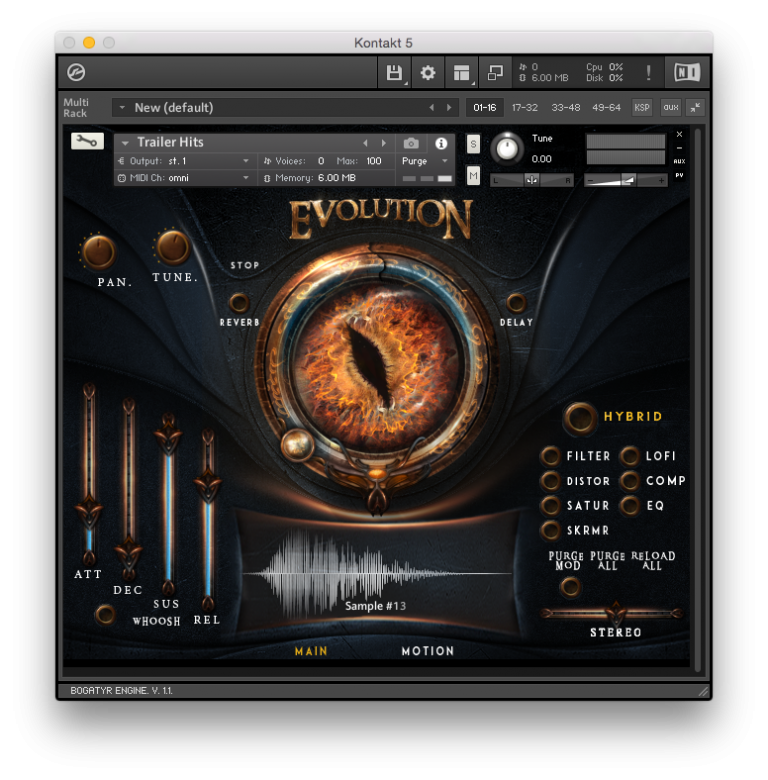The width and height of the screenshot is (768, 780).
Task: Click the Solo S button
Action: 473,143
